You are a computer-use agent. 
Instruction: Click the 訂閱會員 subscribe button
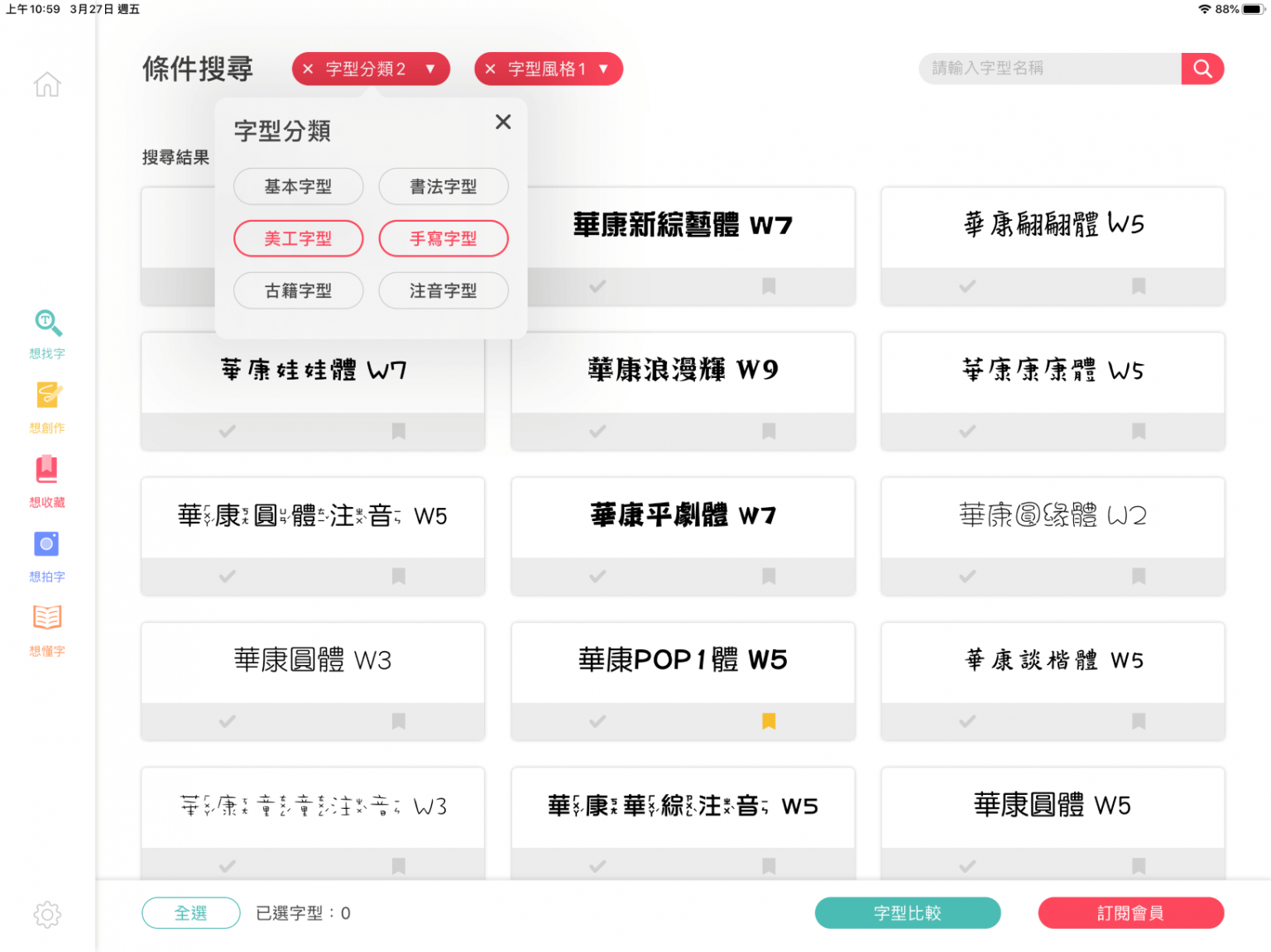1130,913
